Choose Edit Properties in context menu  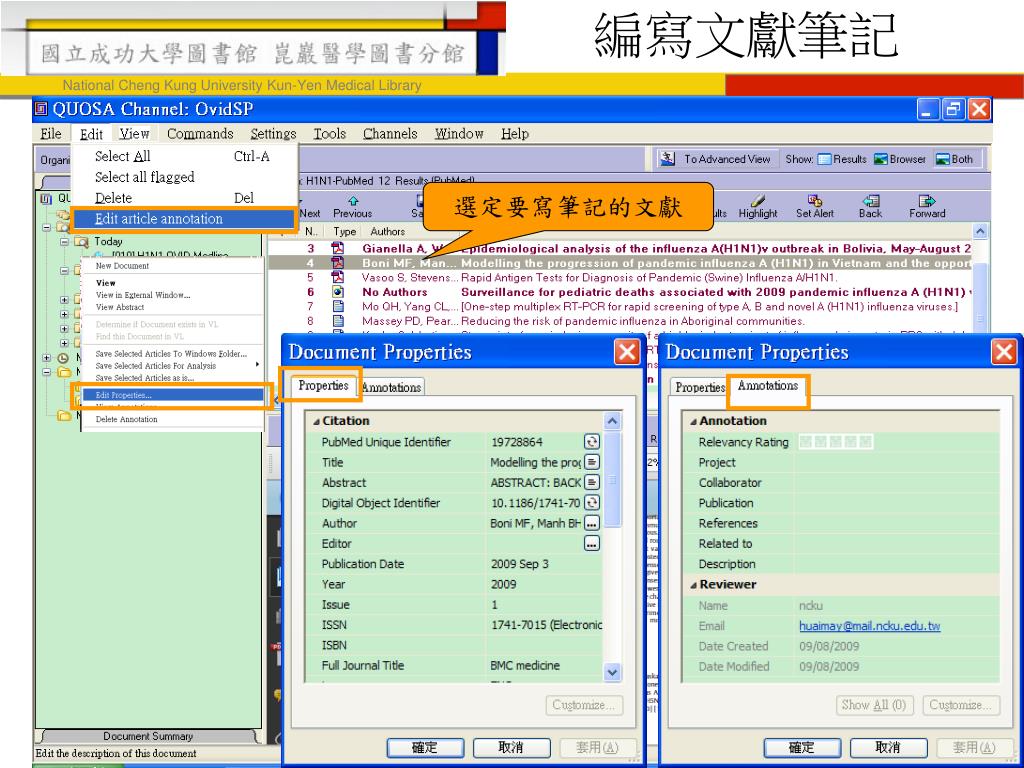(x=172, y=395)
